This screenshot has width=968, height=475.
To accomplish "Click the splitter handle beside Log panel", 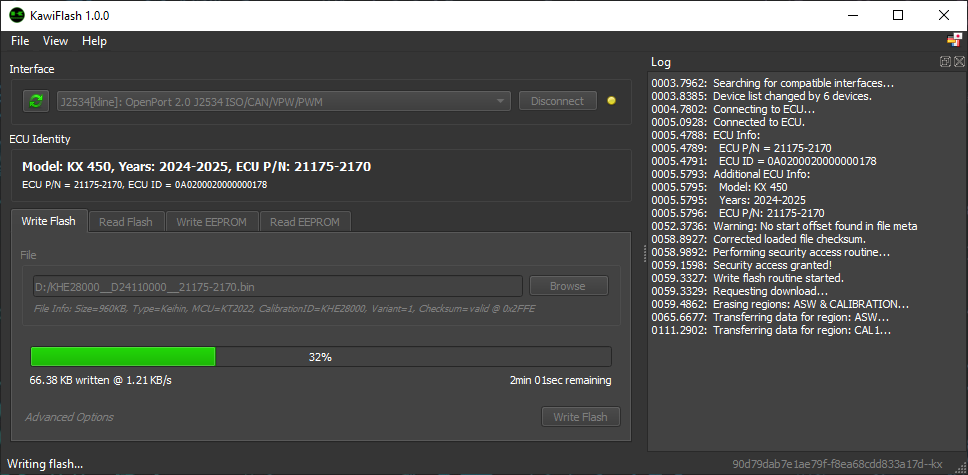I will click(x=645, y=253).
